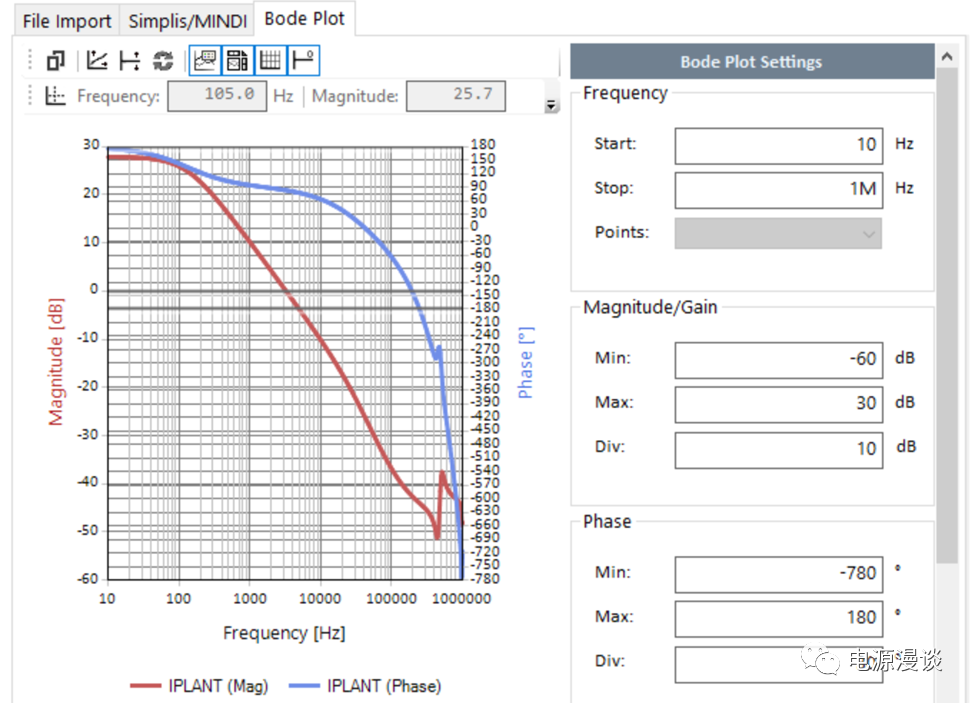Click the cursor crosshair icon beside Frequency
974x703 pixels.
tap(56, 96)
